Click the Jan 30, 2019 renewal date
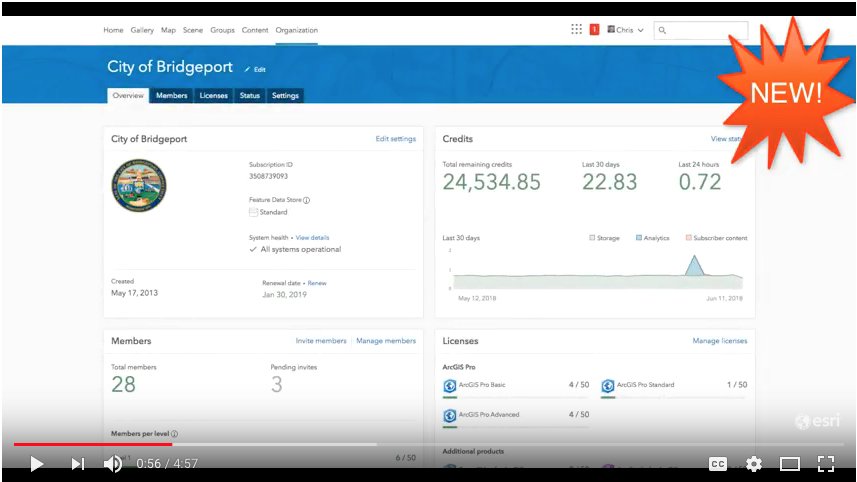 tap(284, 295)
